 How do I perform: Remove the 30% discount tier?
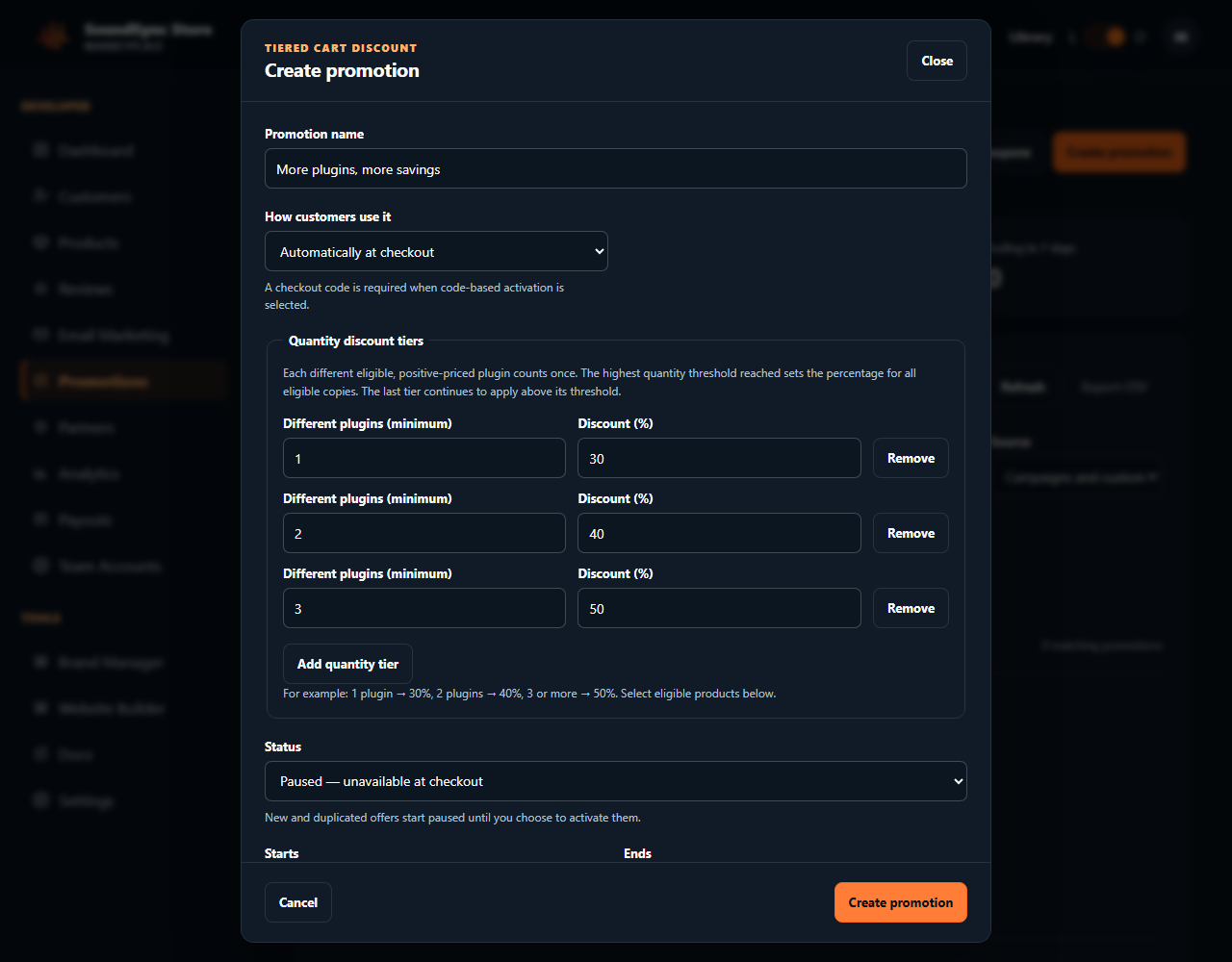tap(911, 458)
